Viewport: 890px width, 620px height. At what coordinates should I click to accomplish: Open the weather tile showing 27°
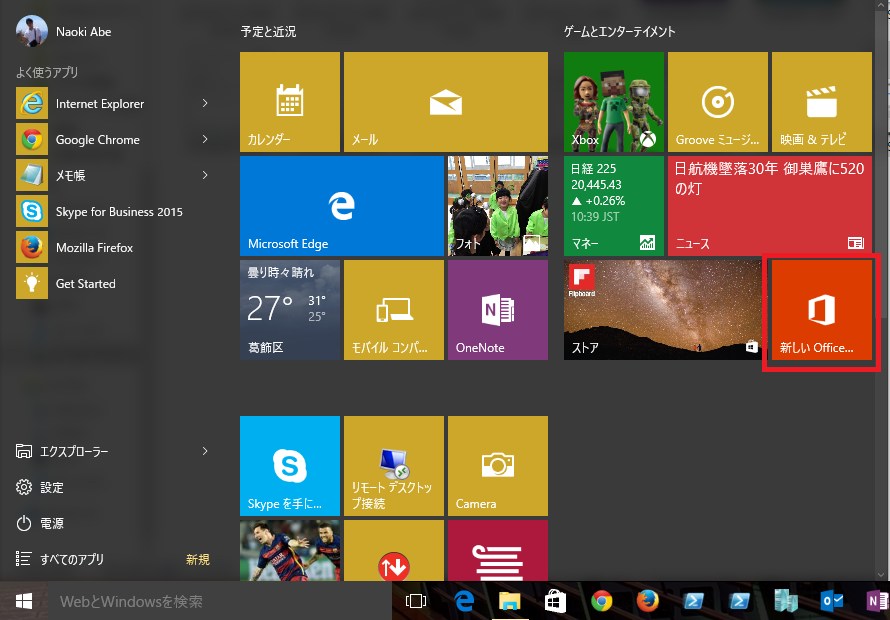coord(289,310)
